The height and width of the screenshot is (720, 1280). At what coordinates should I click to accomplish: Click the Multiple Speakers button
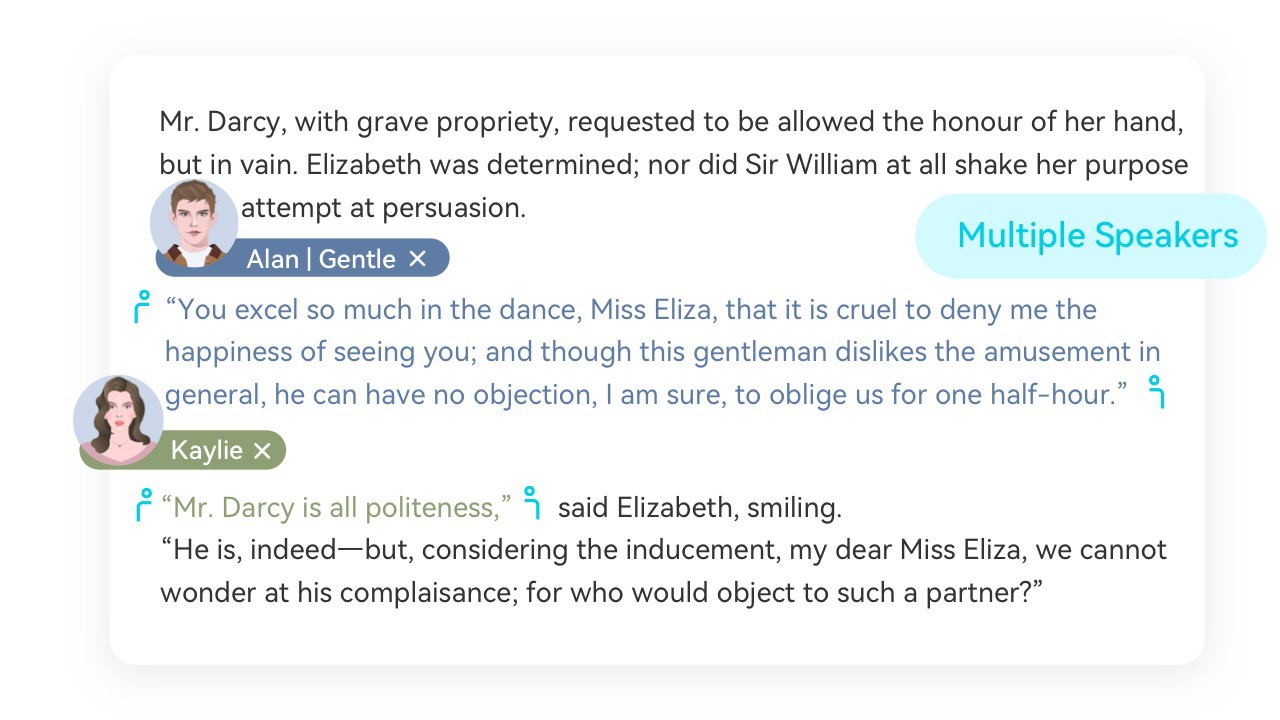tap(1097, 236)
